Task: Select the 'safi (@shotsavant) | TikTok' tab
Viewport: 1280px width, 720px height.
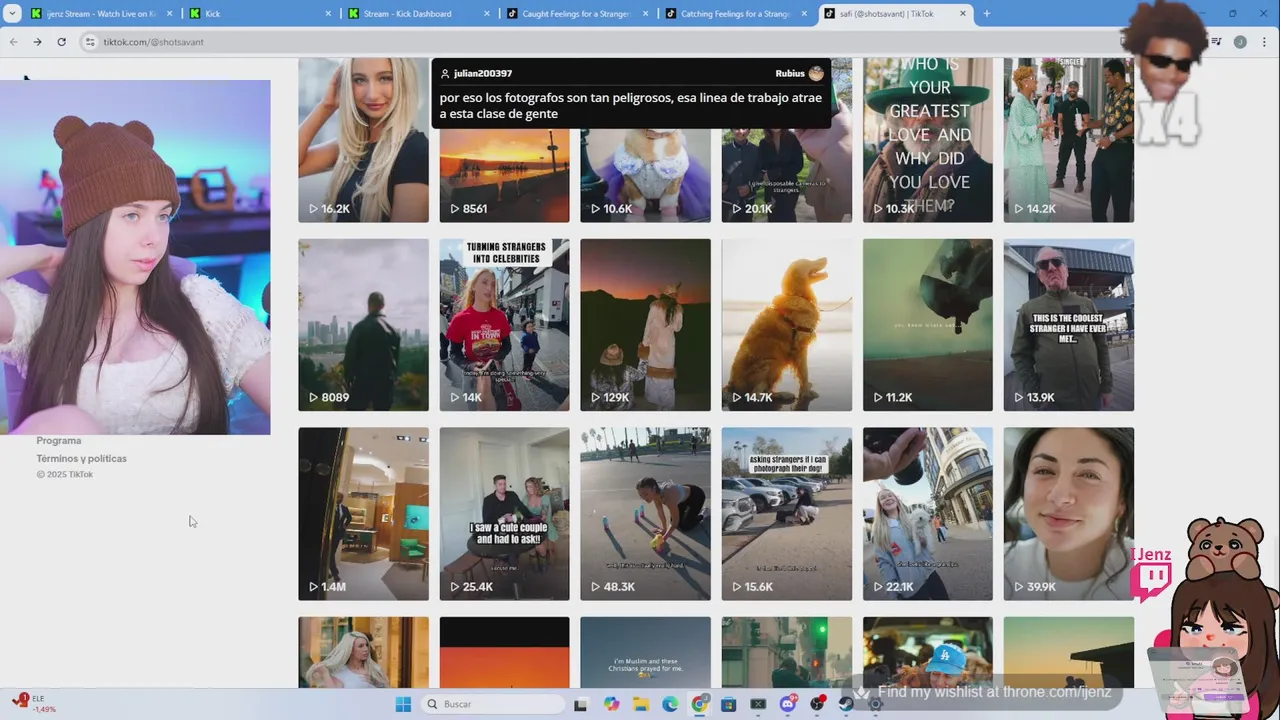Action: (x=895, y=14)
